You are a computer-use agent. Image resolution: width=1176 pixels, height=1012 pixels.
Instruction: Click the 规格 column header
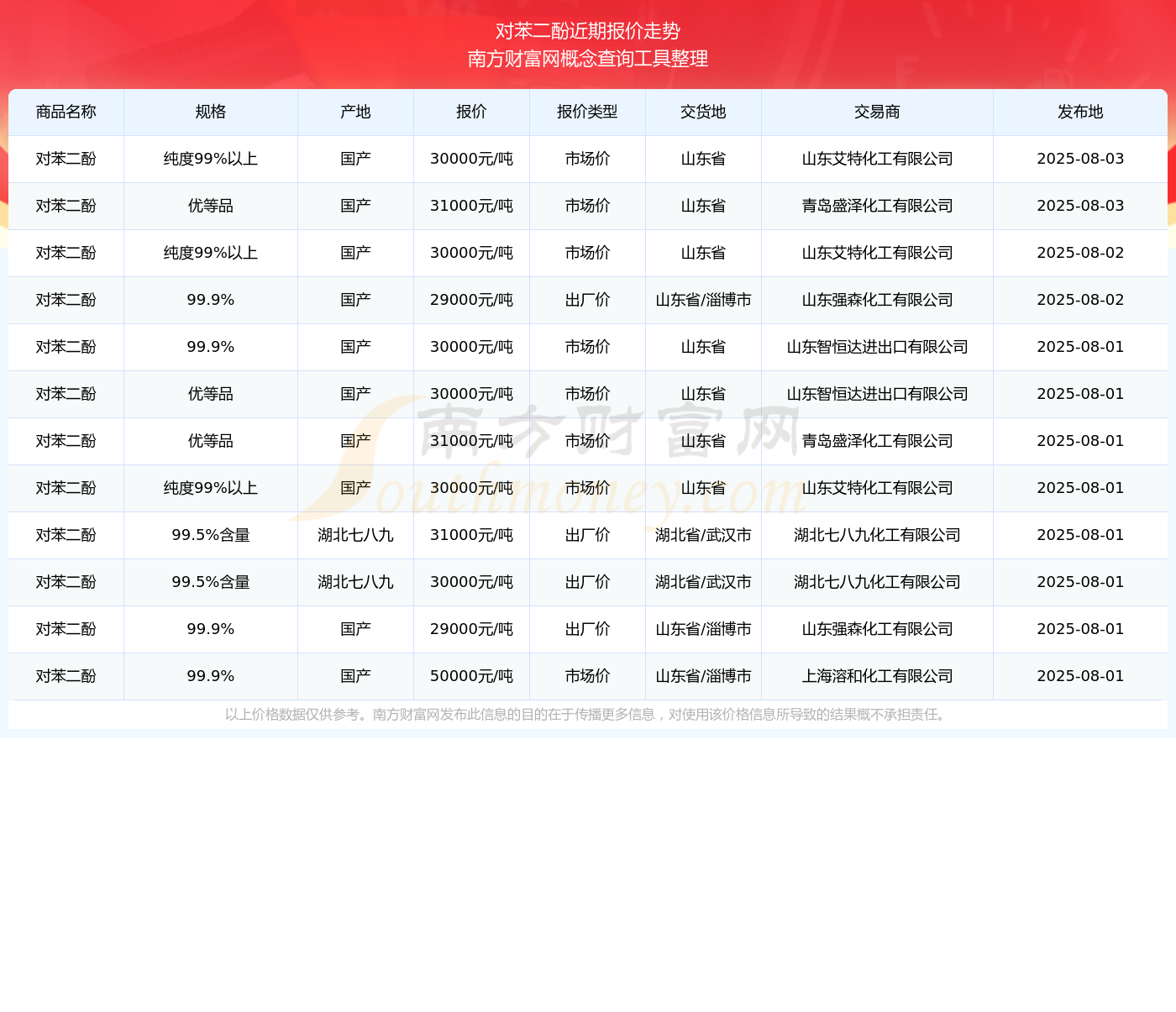[211, 112]
